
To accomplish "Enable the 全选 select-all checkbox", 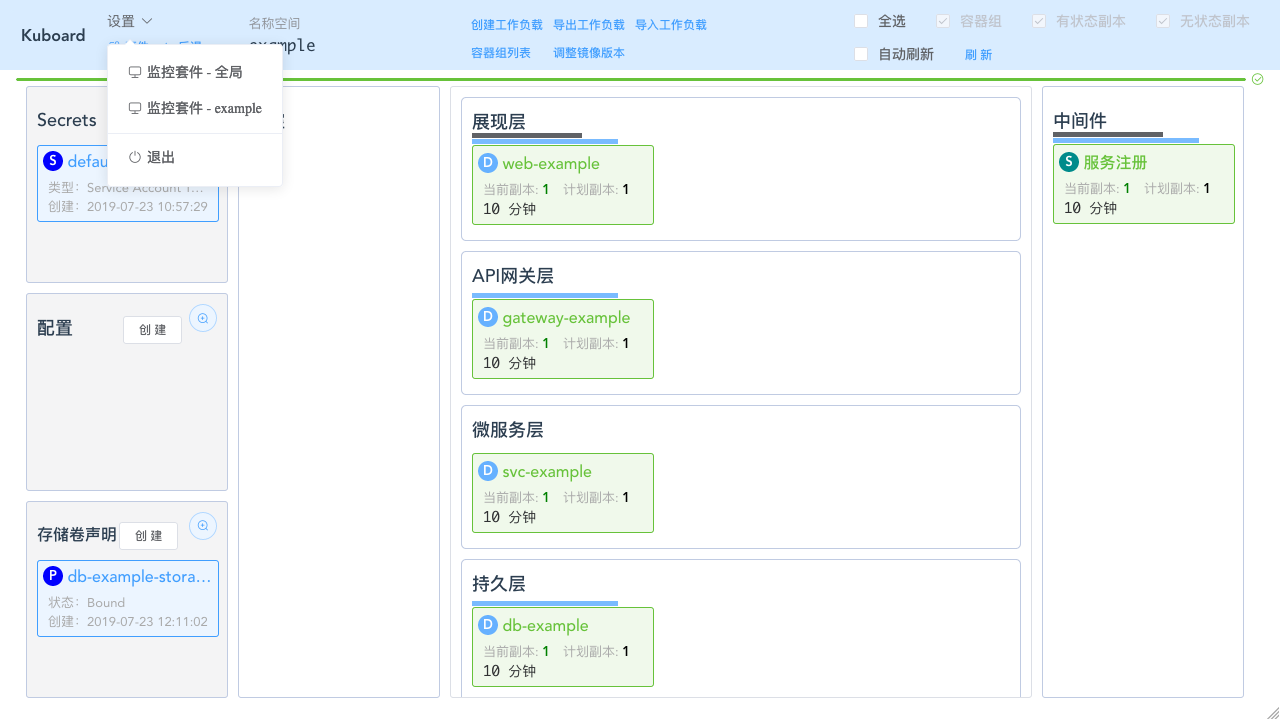I will point(861,20).
